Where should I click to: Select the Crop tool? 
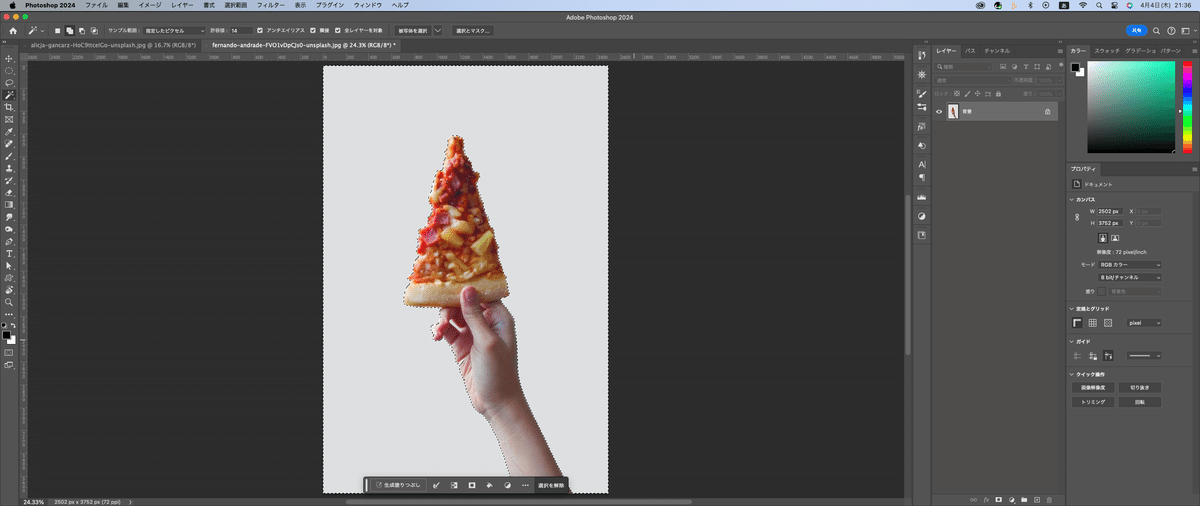(x=9, y=107)
